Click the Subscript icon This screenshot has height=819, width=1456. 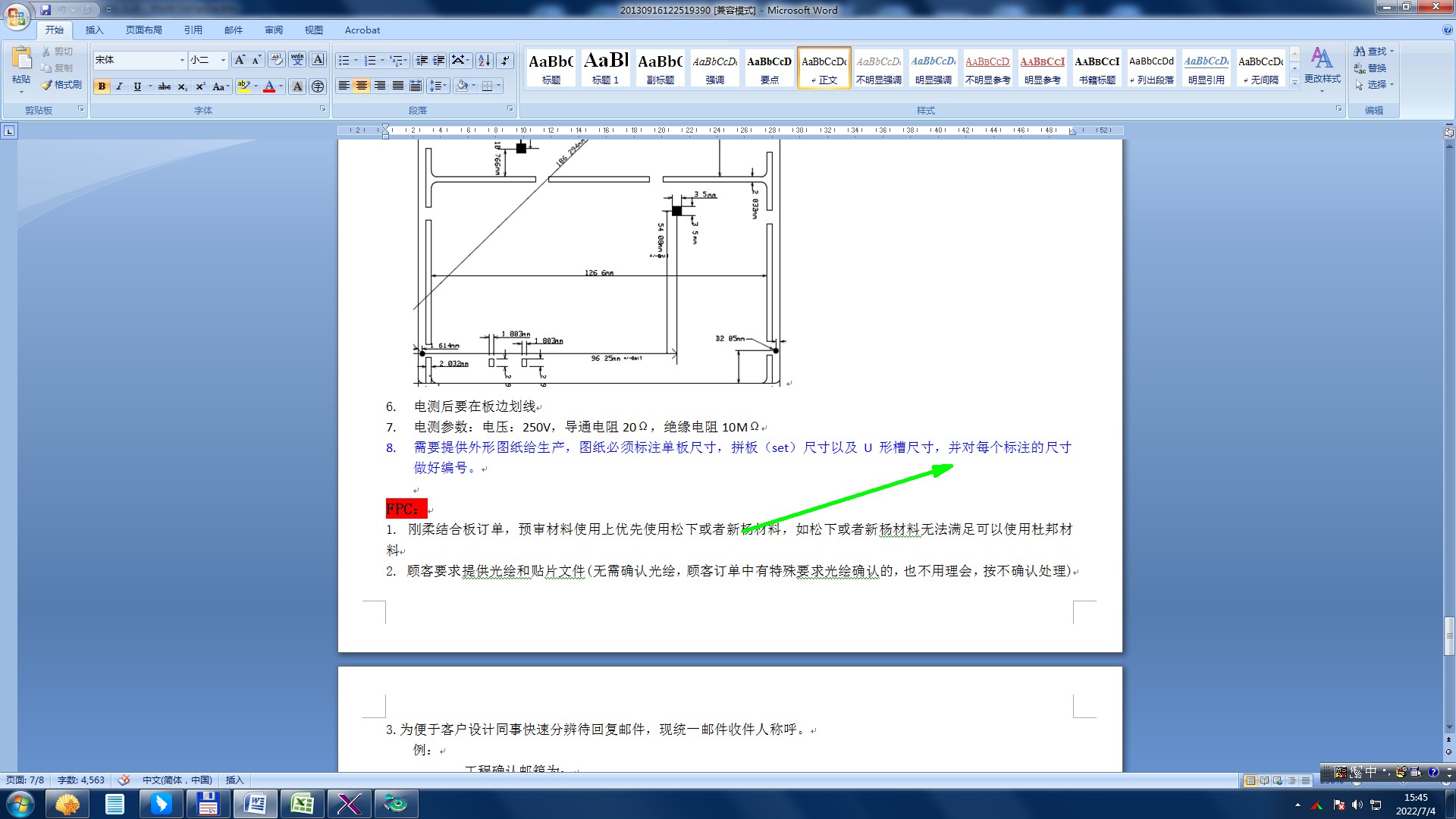tap(182, 86)
